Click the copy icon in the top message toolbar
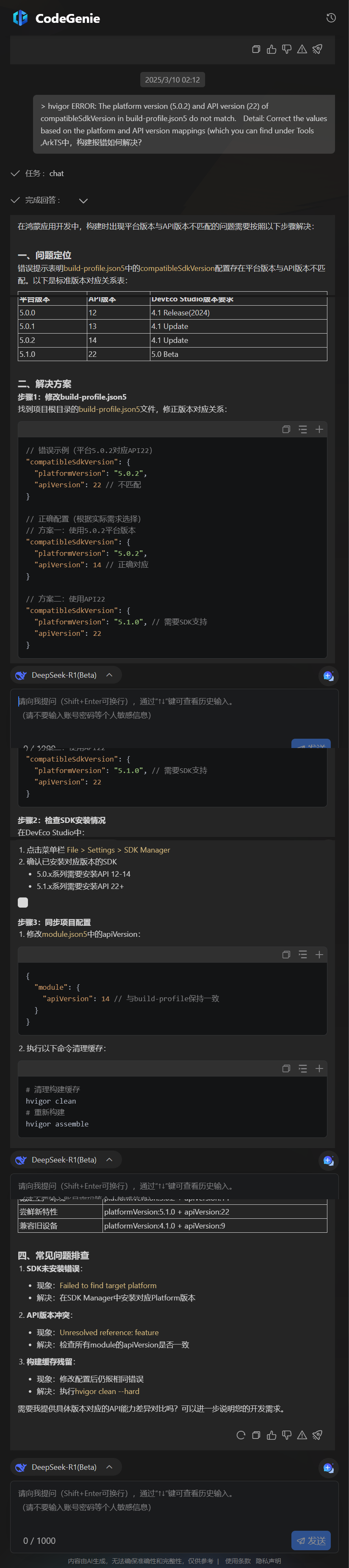 [256, 49]
